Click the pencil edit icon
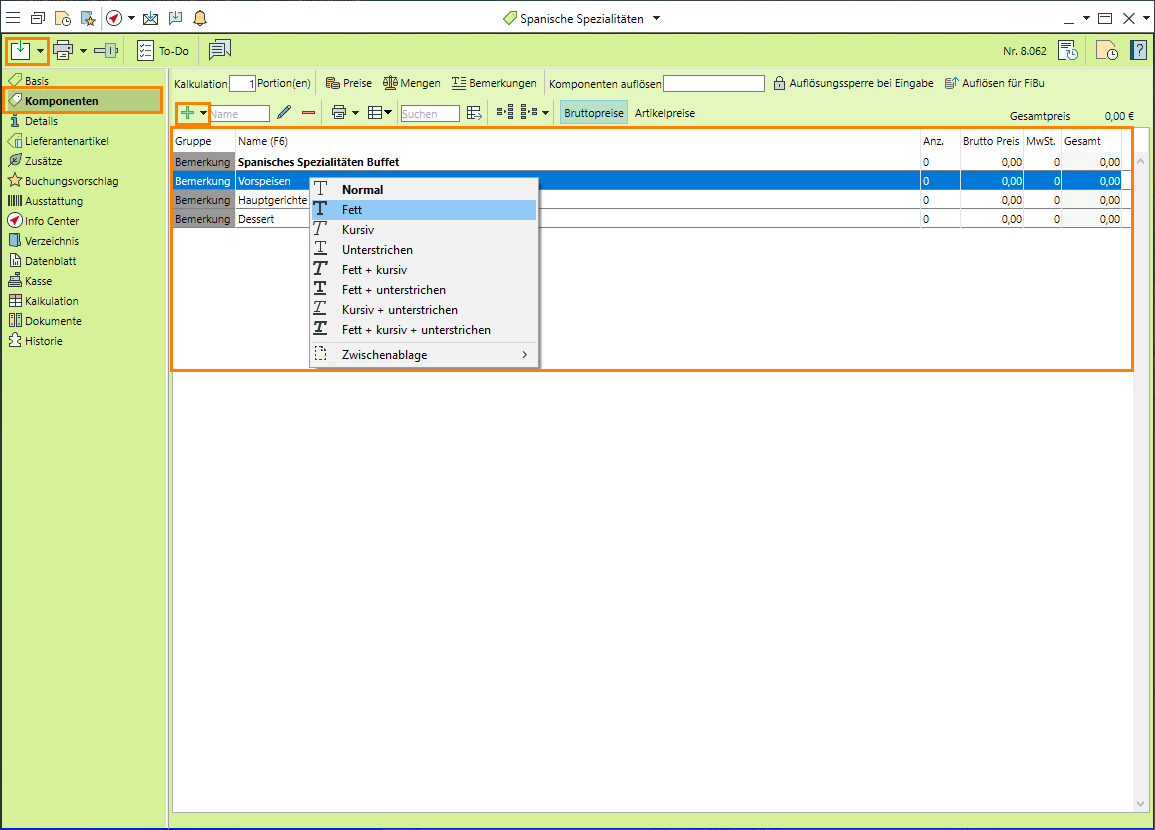Viewport: 1155px width, 830px height. point(284,113)
